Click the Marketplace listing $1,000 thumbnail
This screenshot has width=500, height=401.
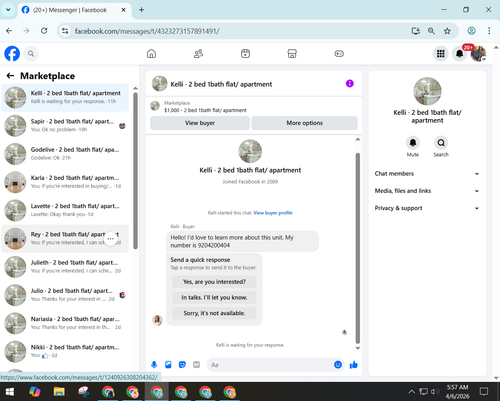pos(155,106)
